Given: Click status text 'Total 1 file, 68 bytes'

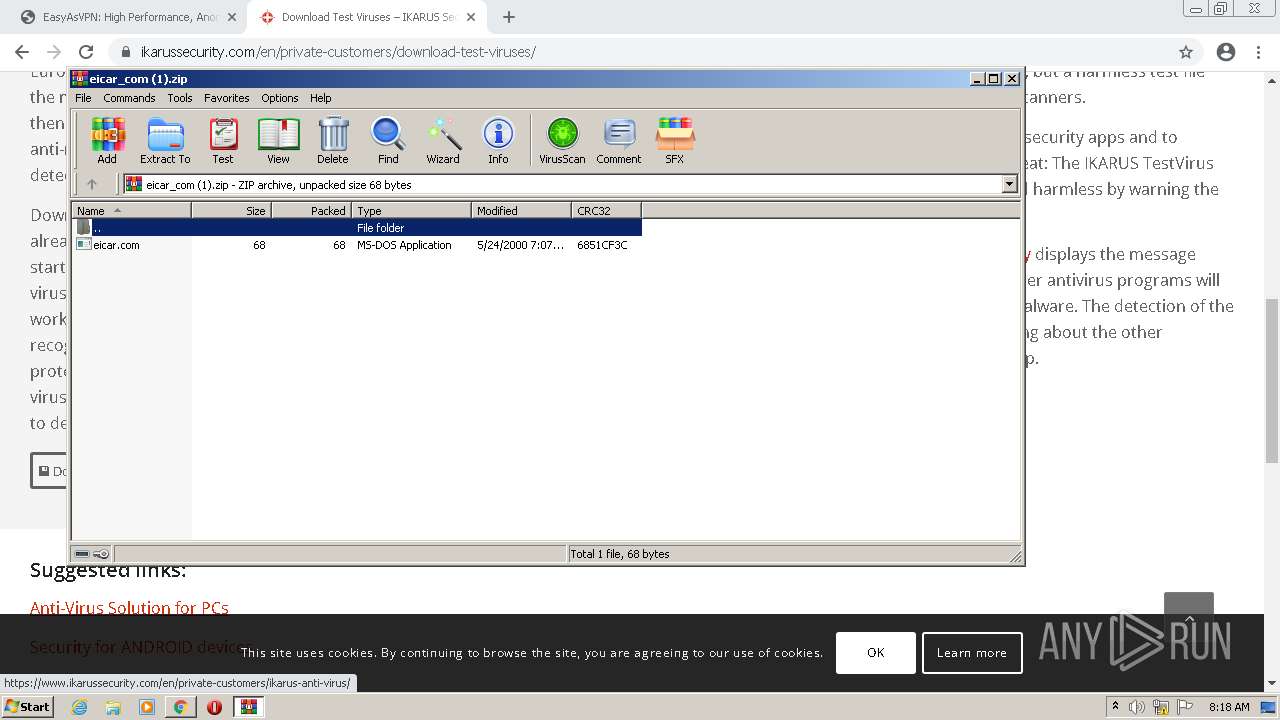Looking at the screenshot, I should pyautogui.click(x=620, y=554).
